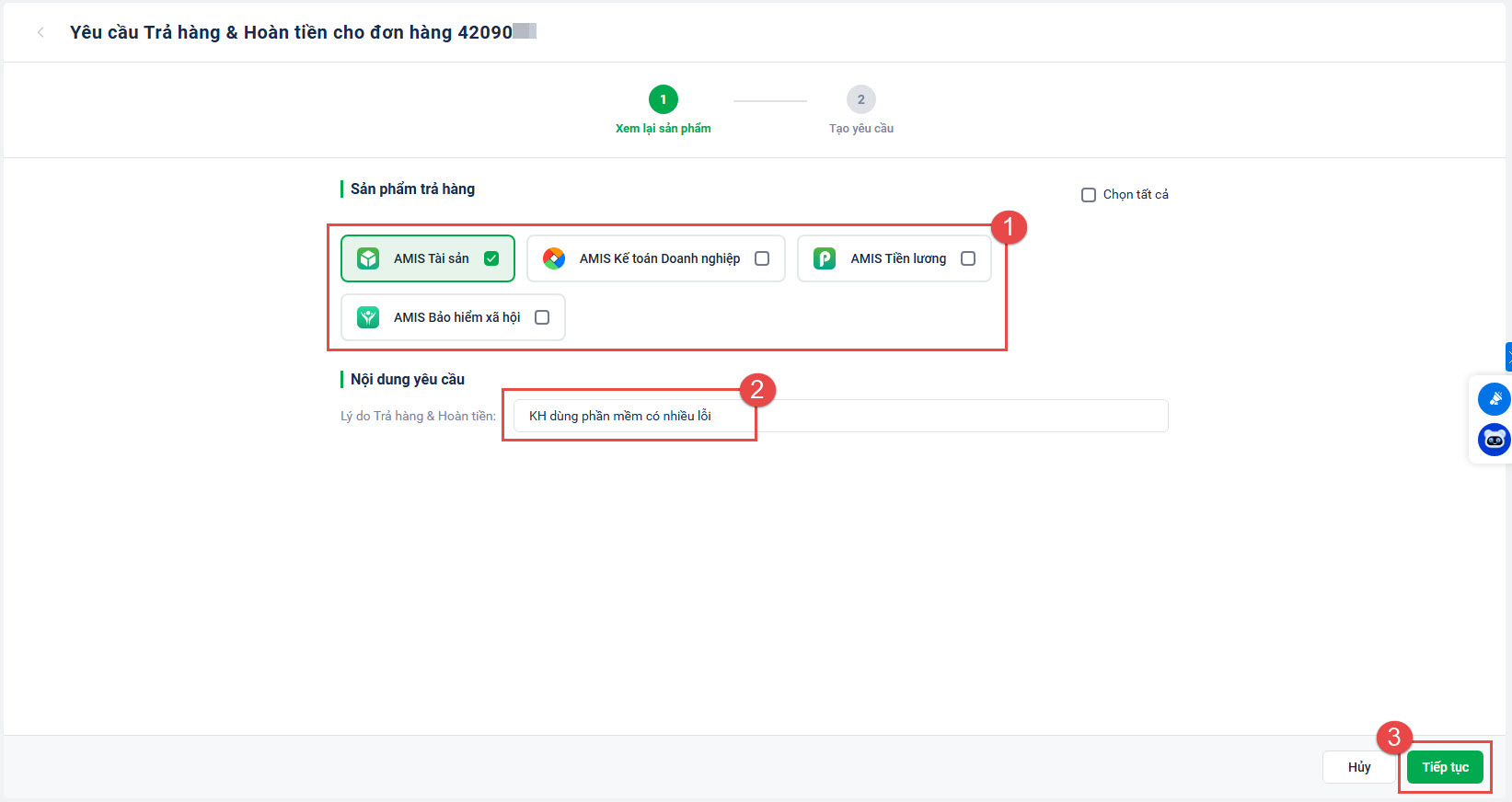Expand the blue side panel tab
Screen dimensions: 1512x802
pos(1508,357)
